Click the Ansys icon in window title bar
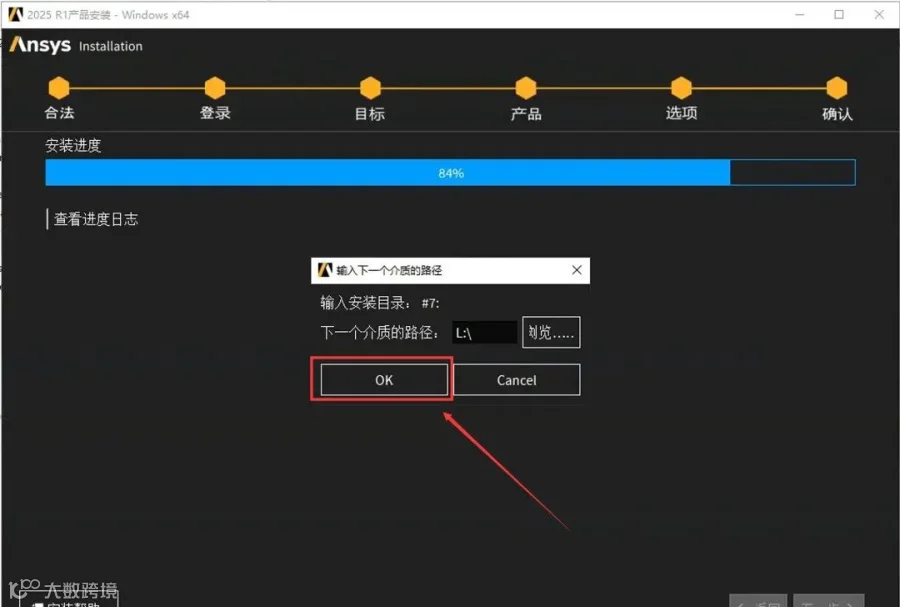The image size is (900, 607). click(15, 14)
